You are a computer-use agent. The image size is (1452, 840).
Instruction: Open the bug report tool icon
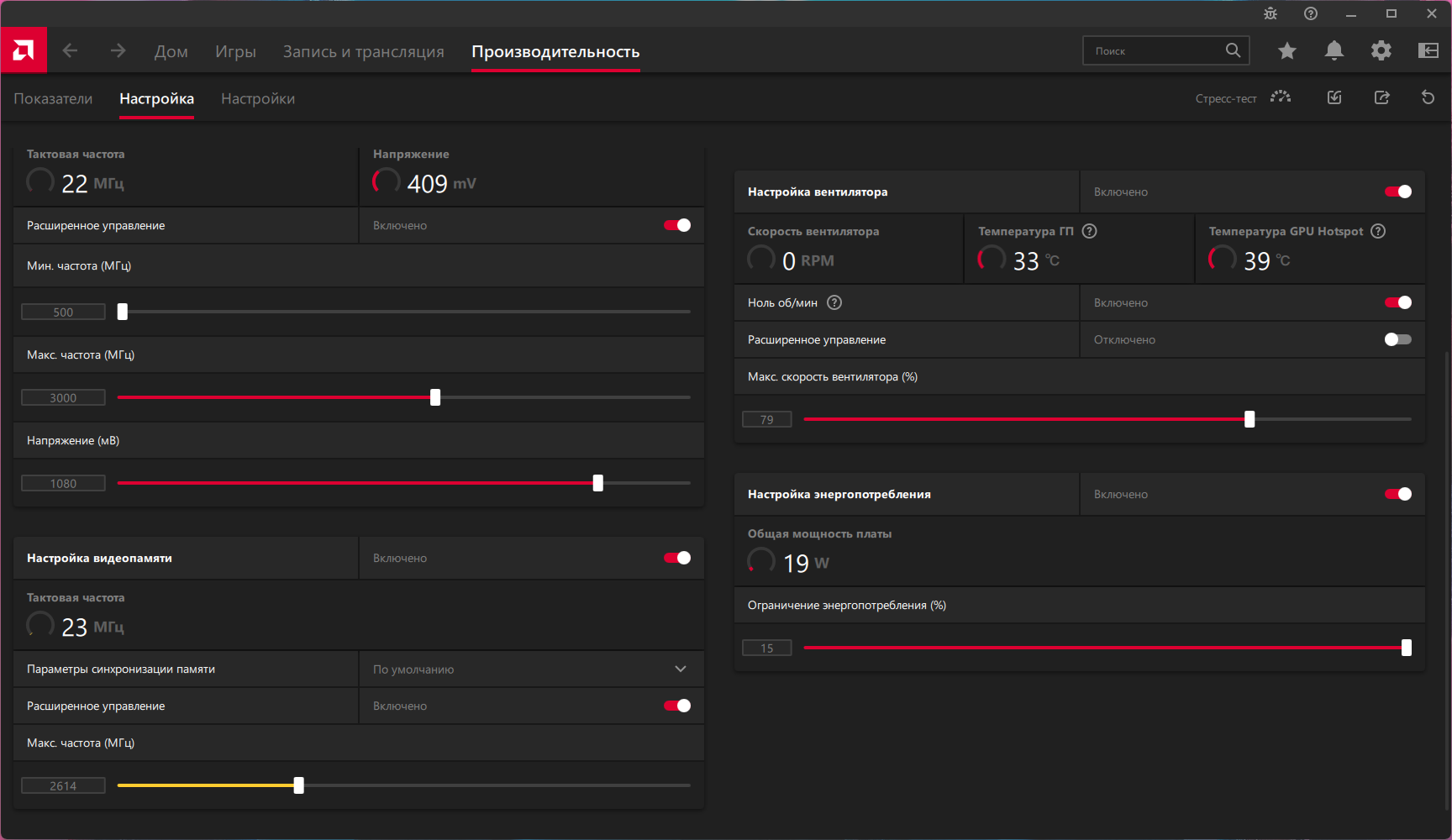[x=1270, y=13]
